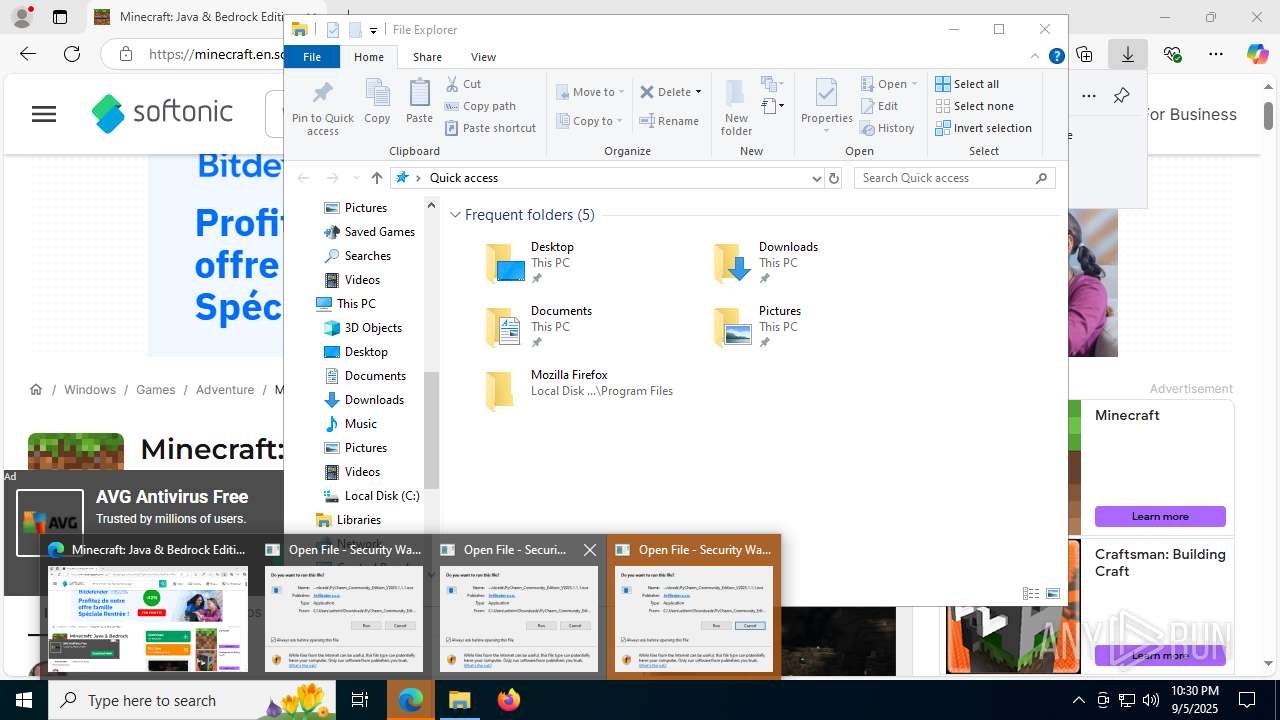The image size is (1280, 720).
Task: Click the New folder icon
Action: [736, 107]
